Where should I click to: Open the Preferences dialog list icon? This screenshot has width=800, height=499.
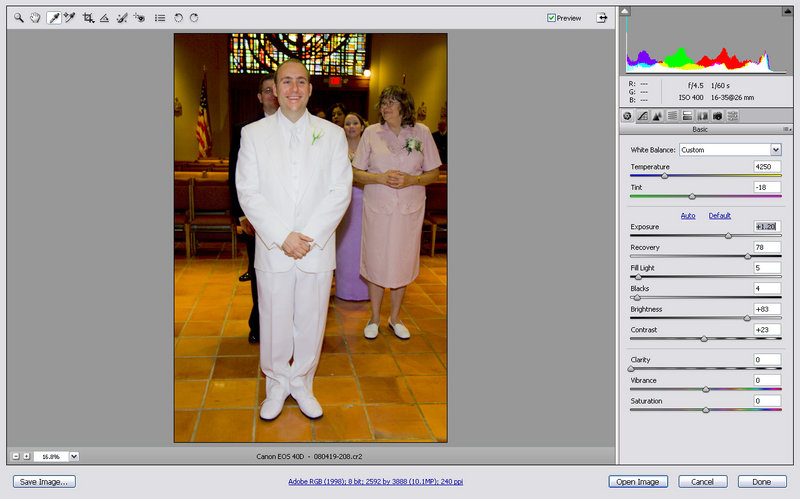(160, 18)
